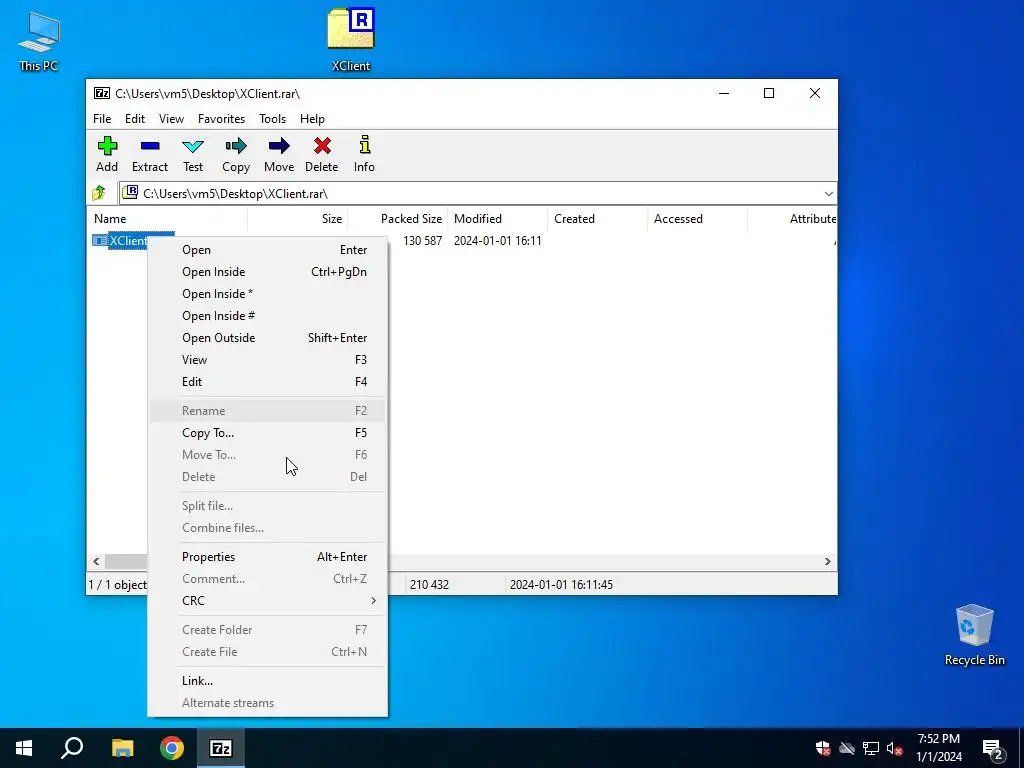Select the XClient file row
Image resolution: width=1024 pixels, height=768 pixels.
461,240
